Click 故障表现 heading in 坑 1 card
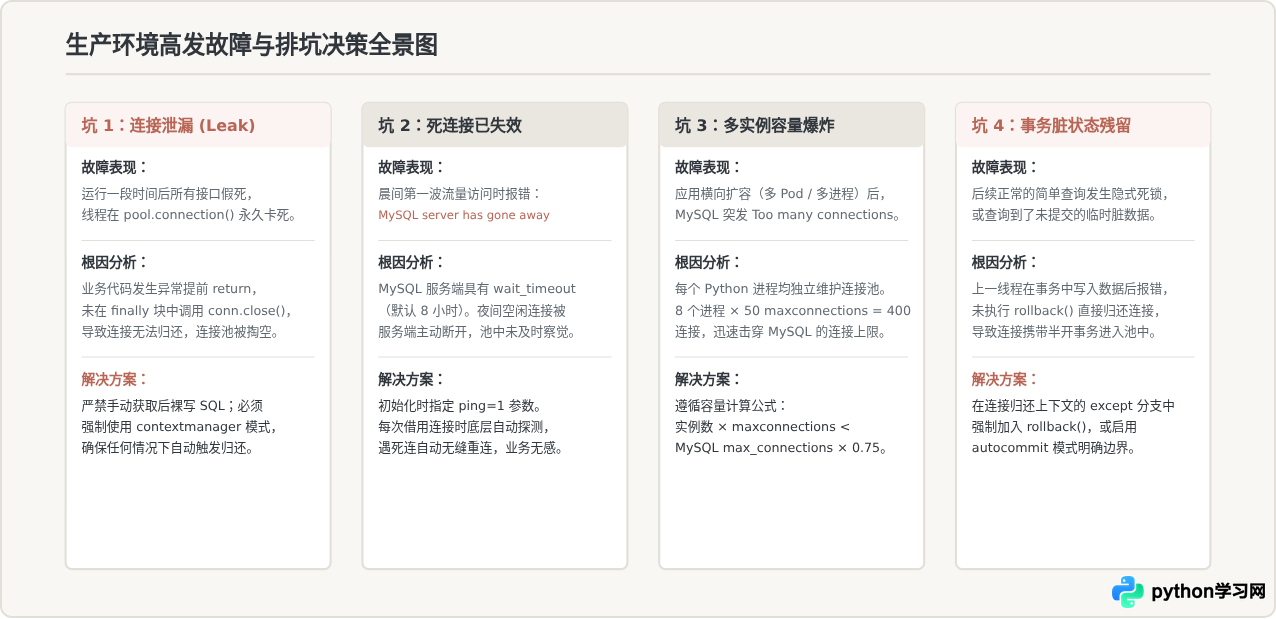Image resolution: width=1276 pixels, height=619 pixels. point(114,168)
